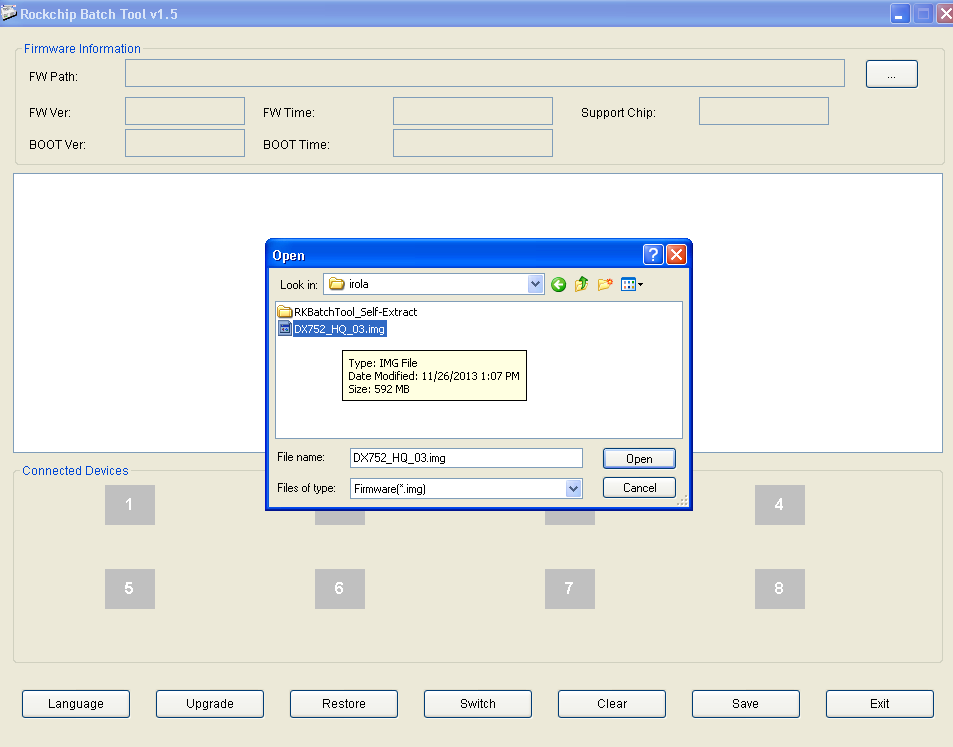Close the Open dialog with X

click(x=677, y=255)
